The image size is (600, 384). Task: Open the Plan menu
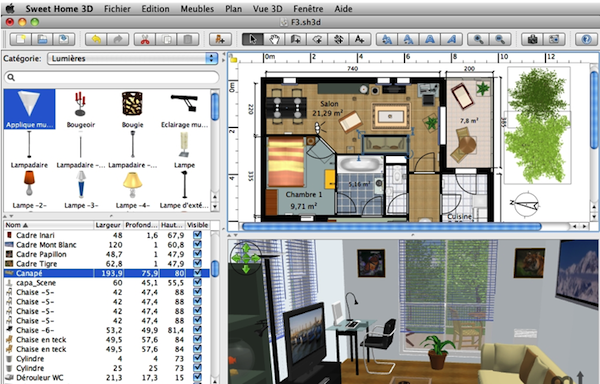[x=233, y=8]
